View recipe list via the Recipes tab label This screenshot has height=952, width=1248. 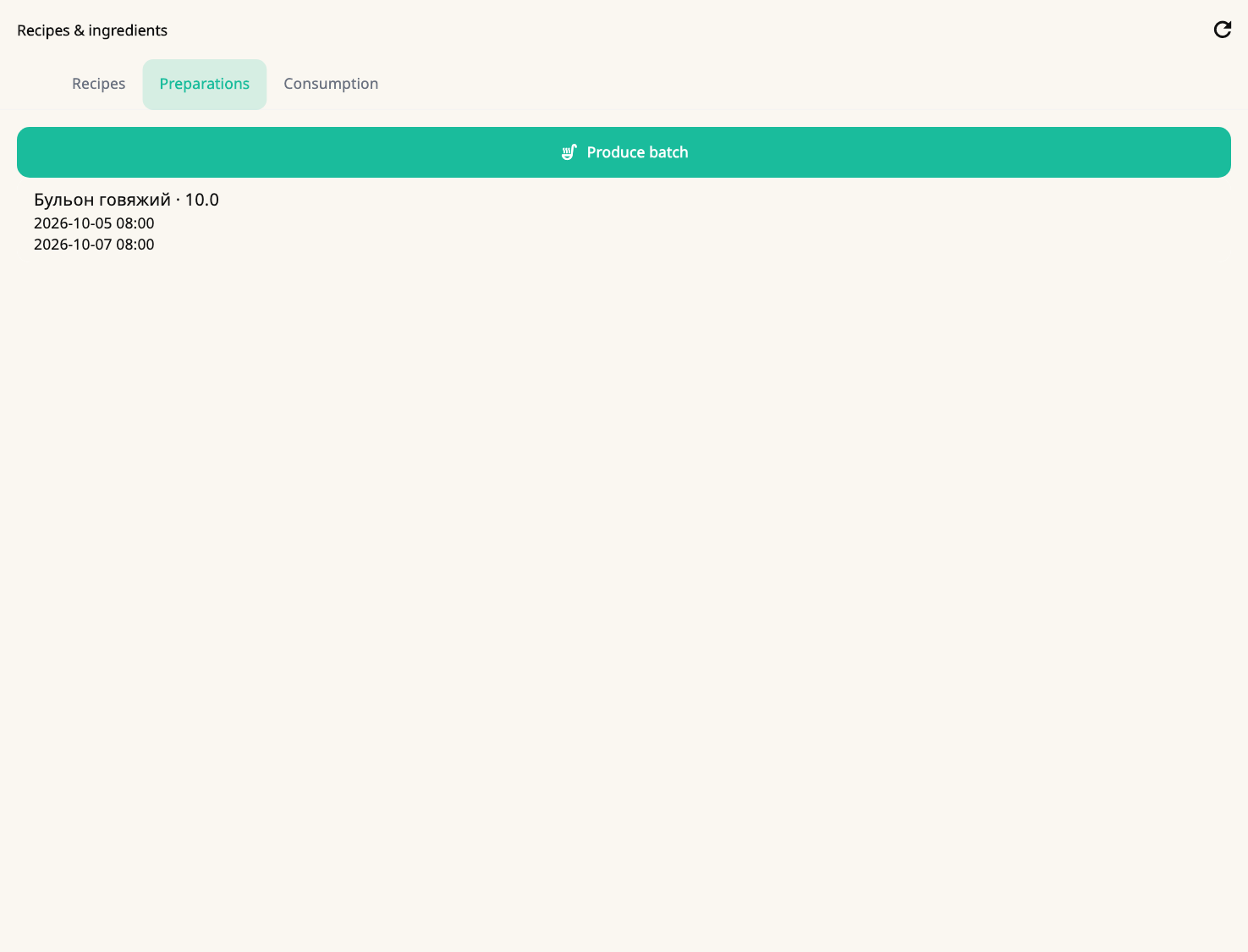point(98,84)
